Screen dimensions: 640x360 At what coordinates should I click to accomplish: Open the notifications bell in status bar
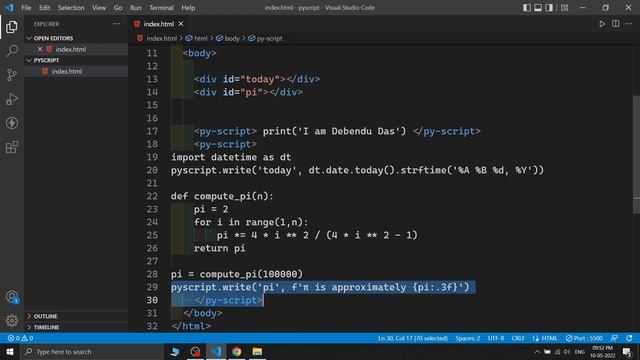629,338
